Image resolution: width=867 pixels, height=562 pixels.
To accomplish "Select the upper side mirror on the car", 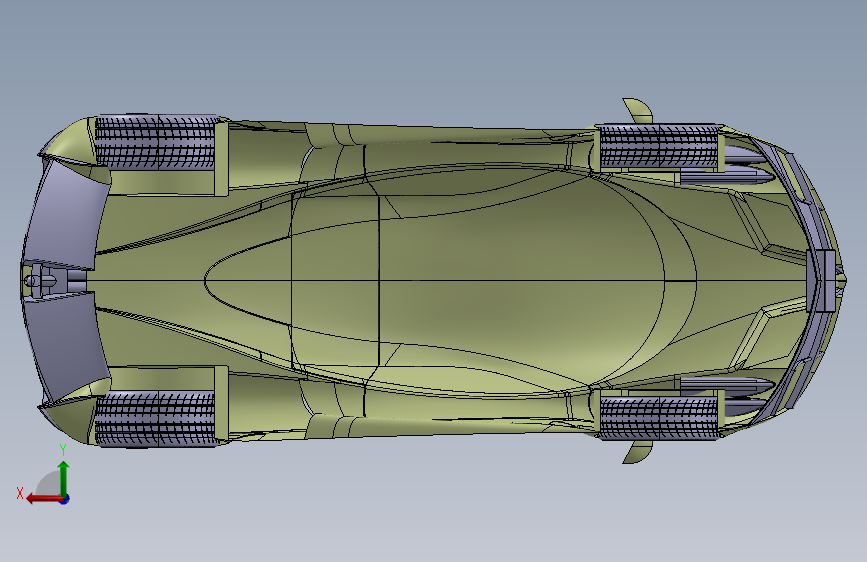I will point(639,111).
